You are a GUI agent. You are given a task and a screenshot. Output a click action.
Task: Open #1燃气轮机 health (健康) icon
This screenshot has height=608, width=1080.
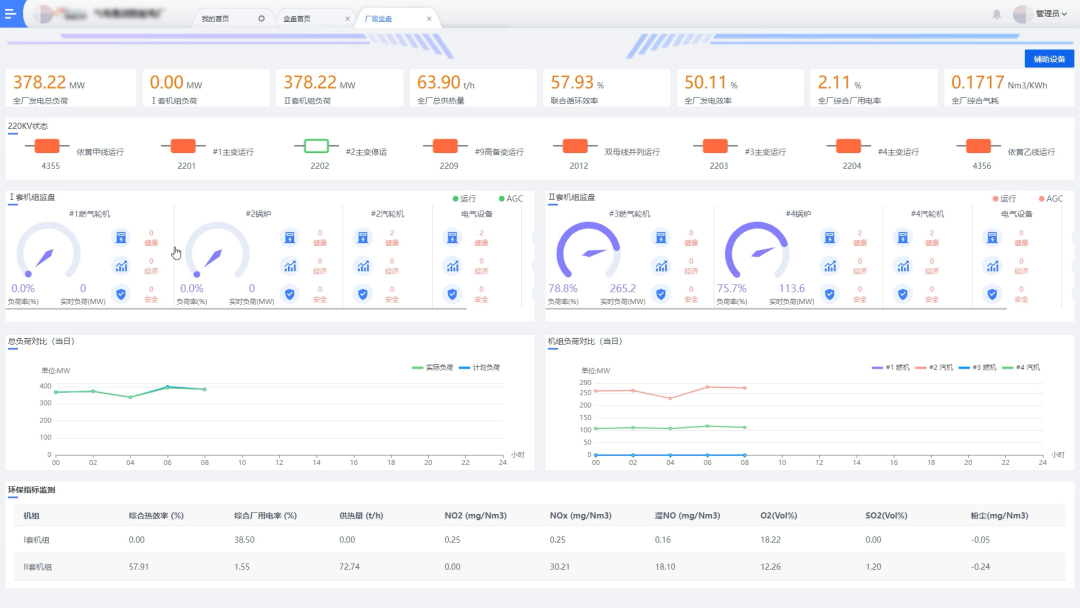121,238
